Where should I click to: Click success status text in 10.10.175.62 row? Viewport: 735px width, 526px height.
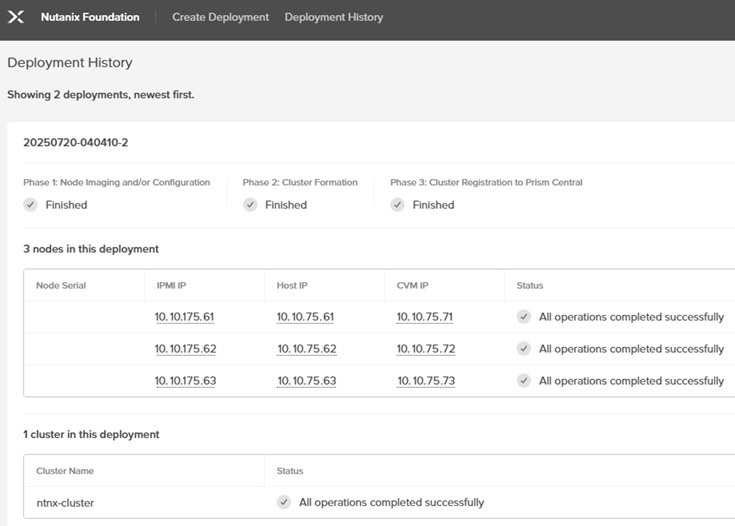[631, 349]
